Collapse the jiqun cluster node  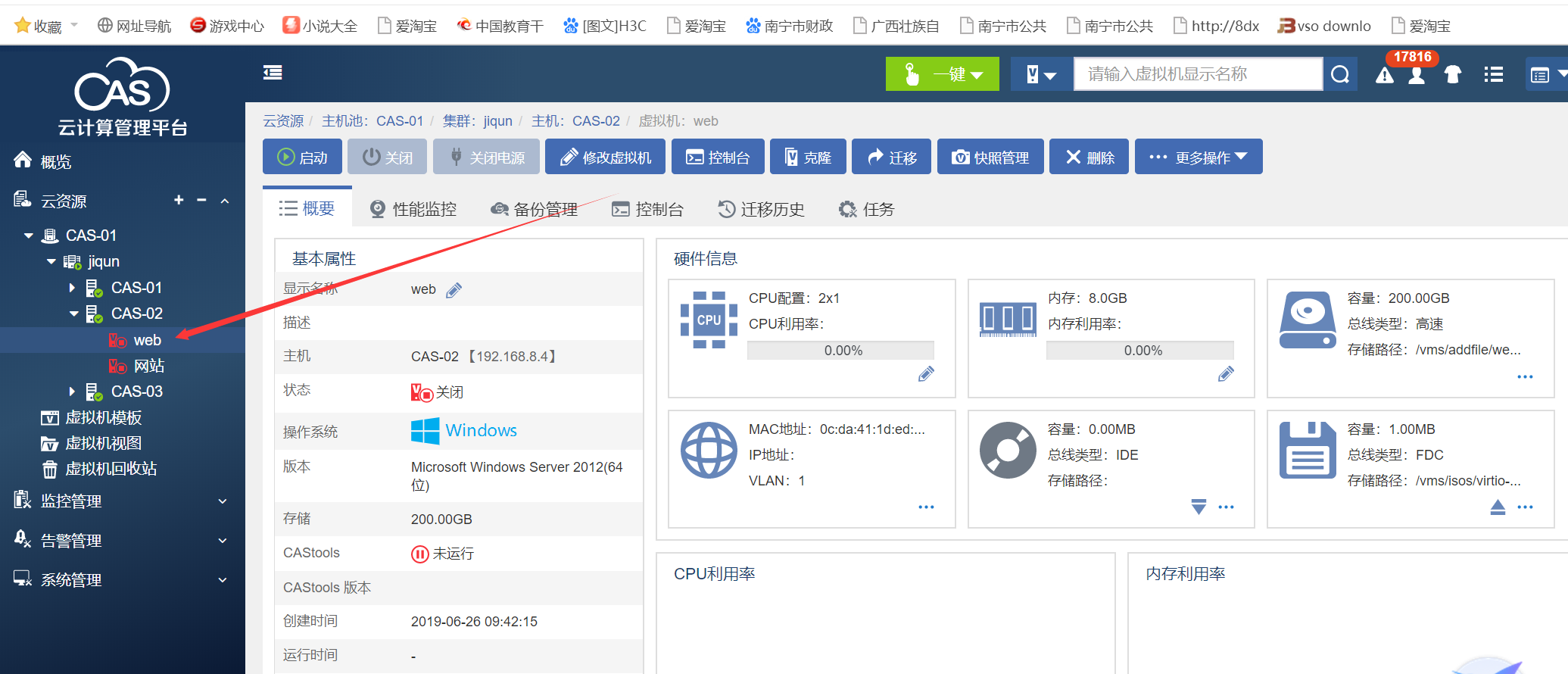coord(51,261)
